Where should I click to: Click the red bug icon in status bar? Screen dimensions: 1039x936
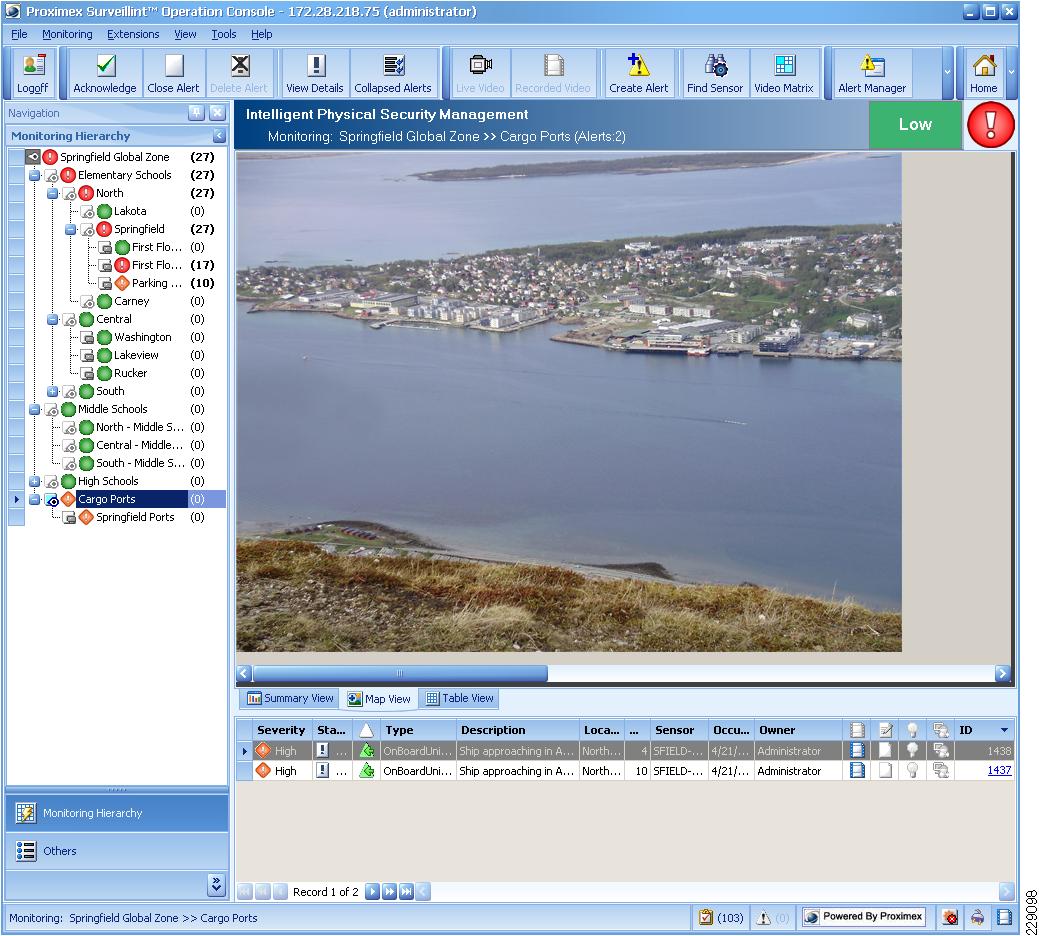[951, 917]
